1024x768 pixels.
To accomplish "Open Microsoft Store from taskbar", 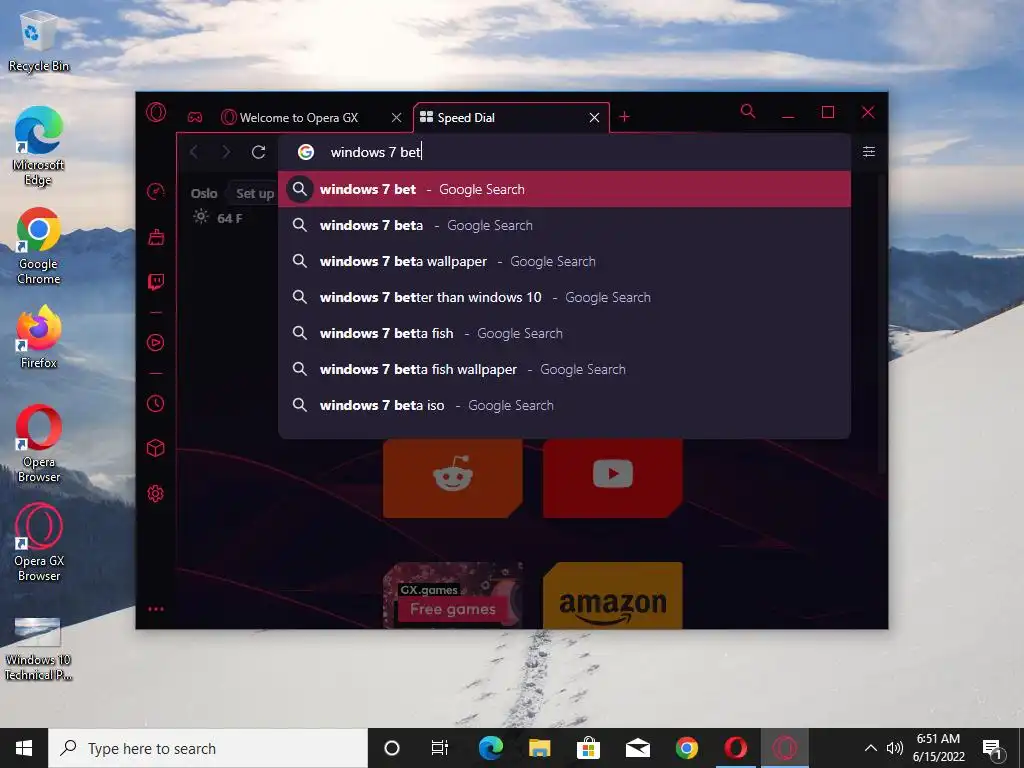I will (x=588, y=748).
